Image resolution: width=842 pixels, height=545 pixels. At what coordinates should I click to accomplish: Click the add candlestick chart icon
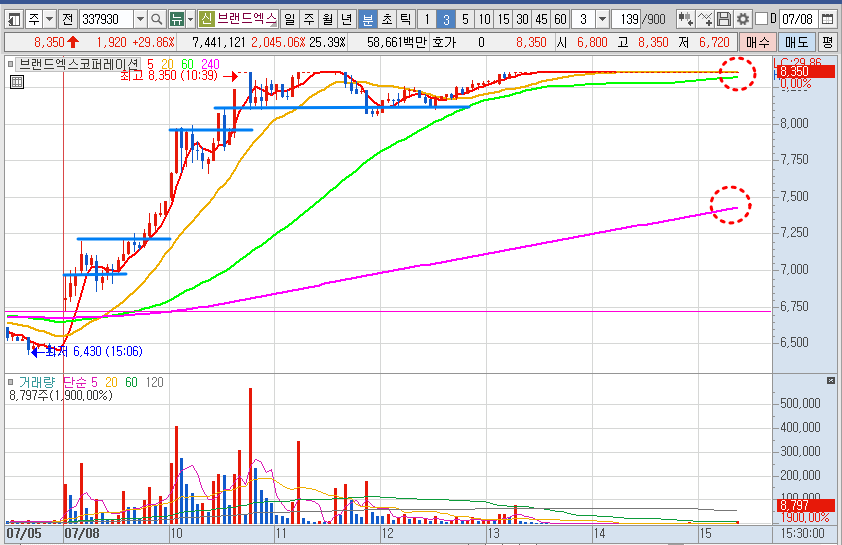click(685, 20)
